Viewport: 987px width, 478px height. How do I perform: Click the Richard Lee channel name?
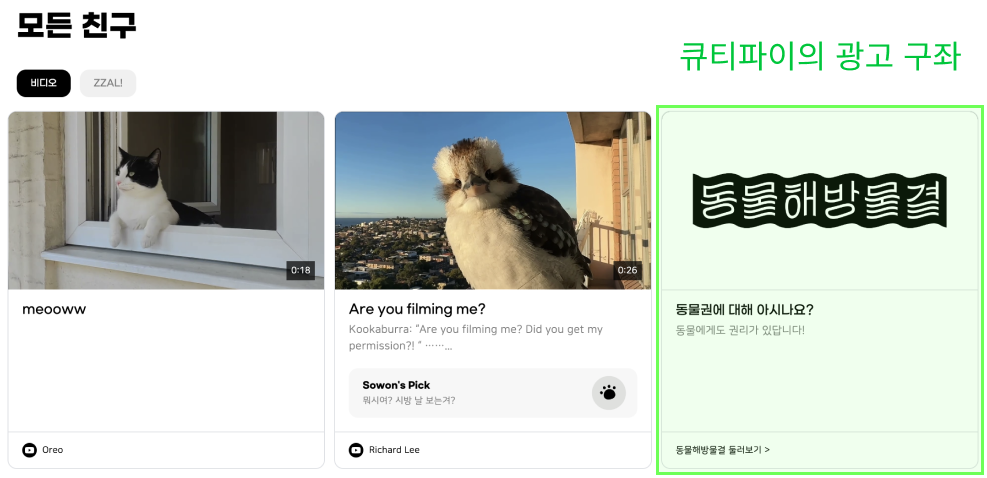(x=394, y=450)
